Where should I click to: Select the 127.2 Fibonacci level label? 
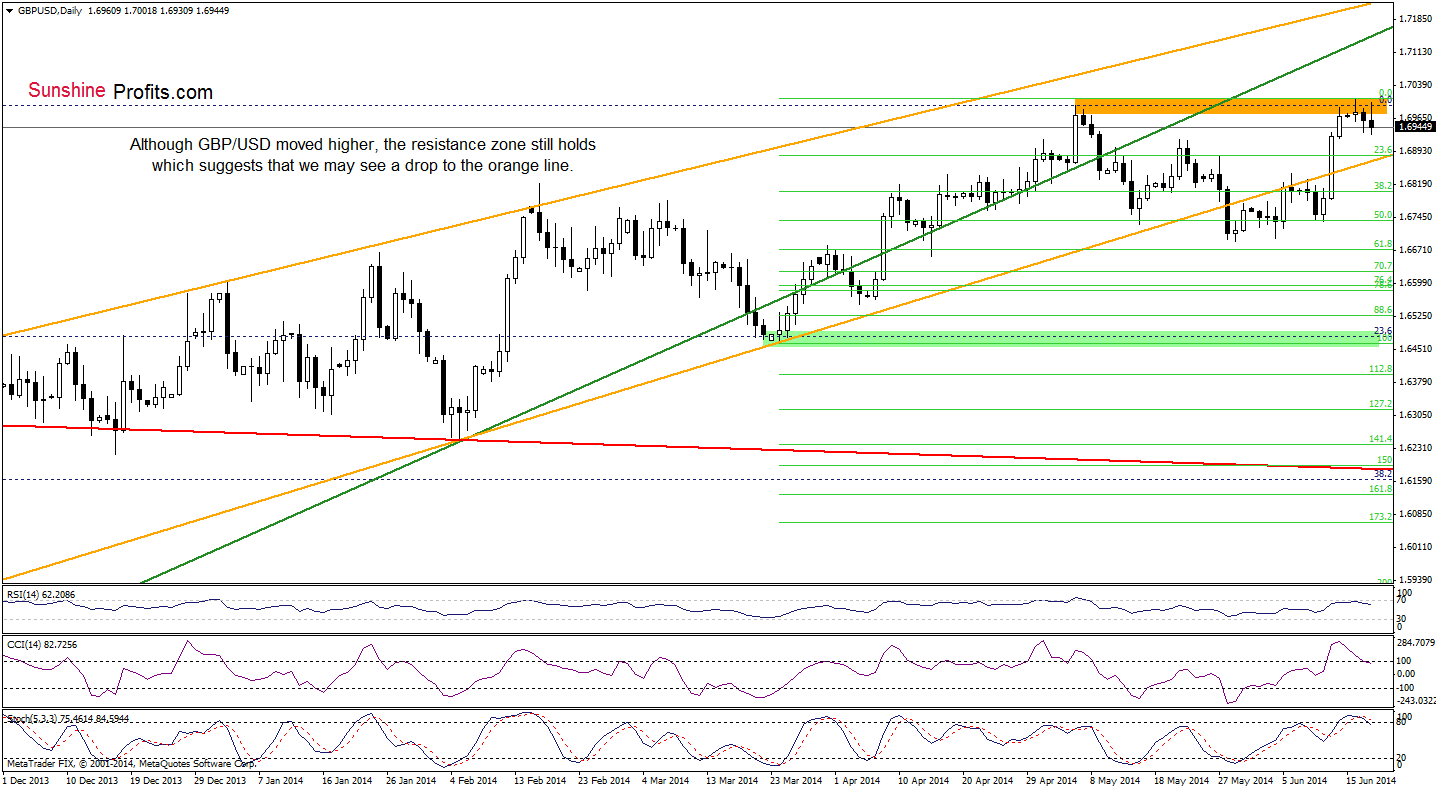[x=1381, y=404]
